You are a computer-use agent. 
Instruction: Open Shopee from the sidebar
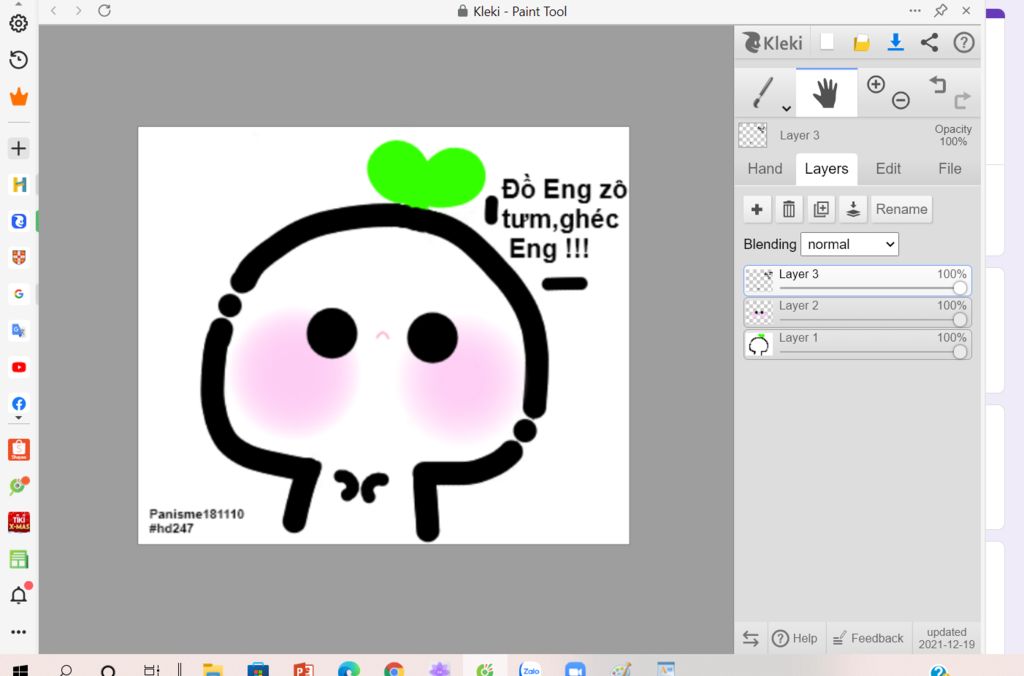(x=19, y=449)
